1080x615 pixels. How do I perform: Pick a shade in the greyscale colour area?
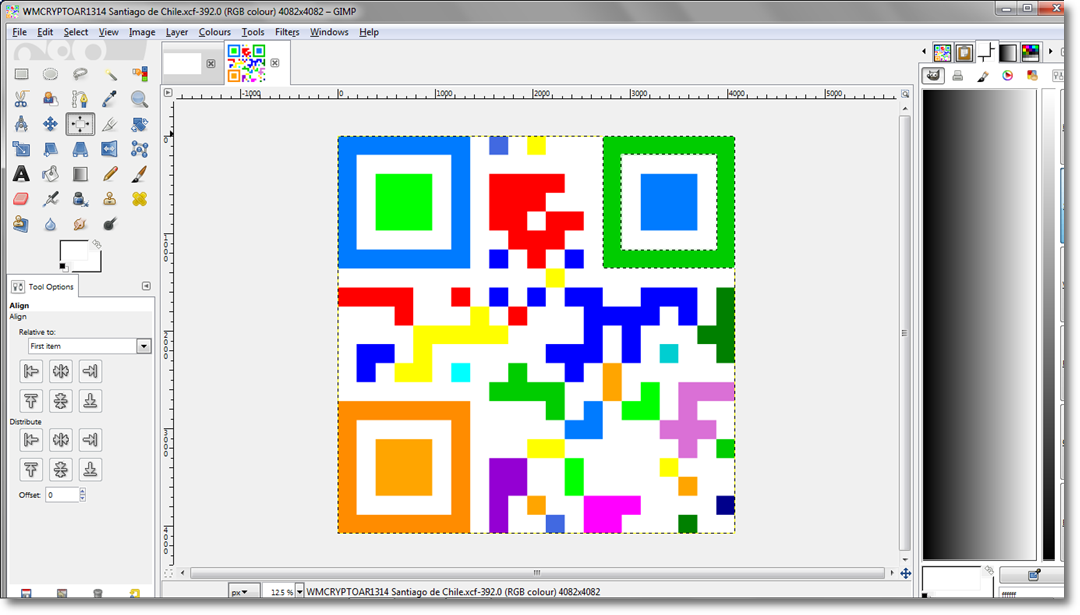pyautogui.click(x=979, y=324)
